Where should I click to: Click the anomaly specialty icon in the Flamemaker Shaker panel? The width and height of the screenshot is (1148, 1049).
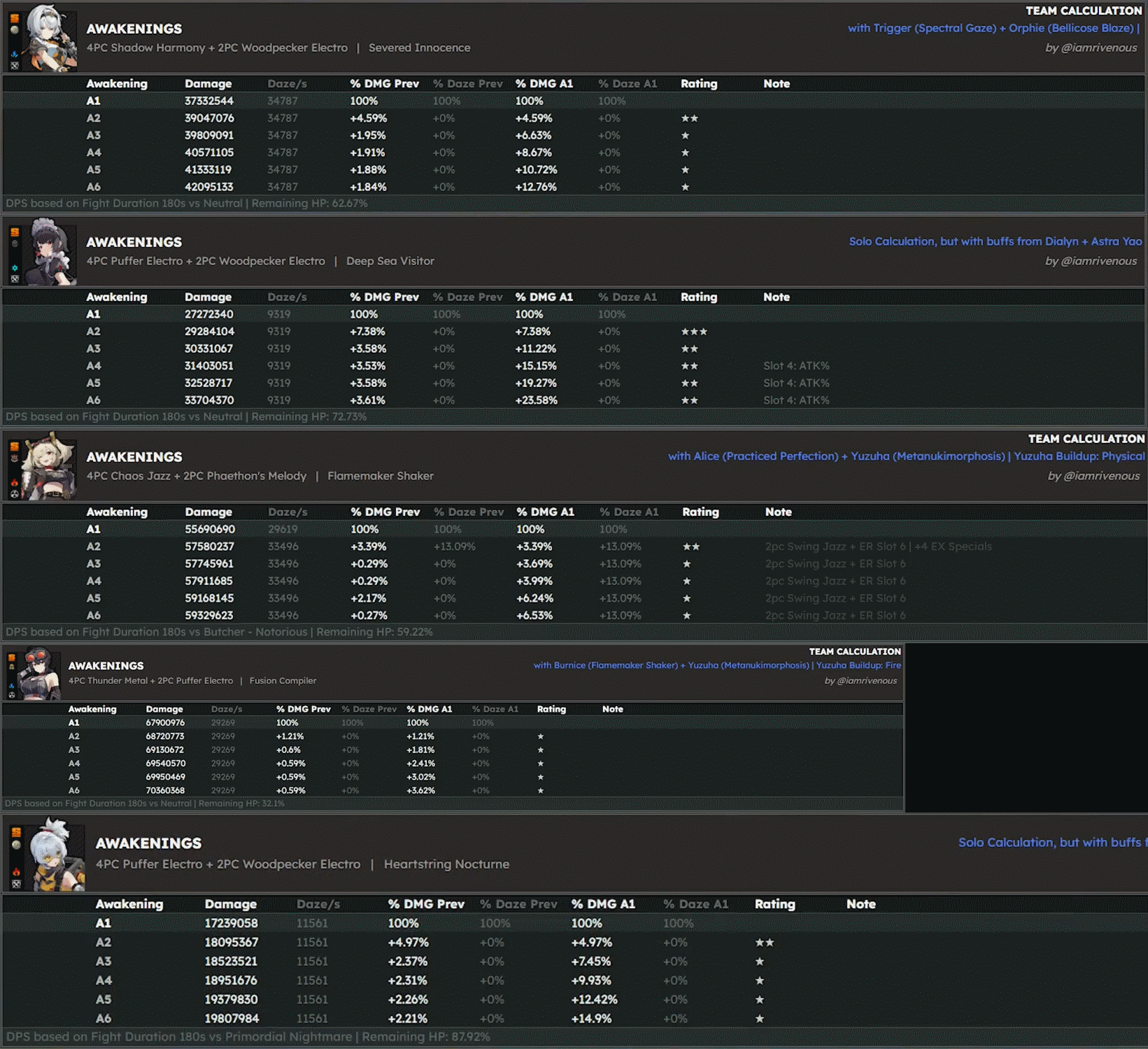(x=15, y=493)
